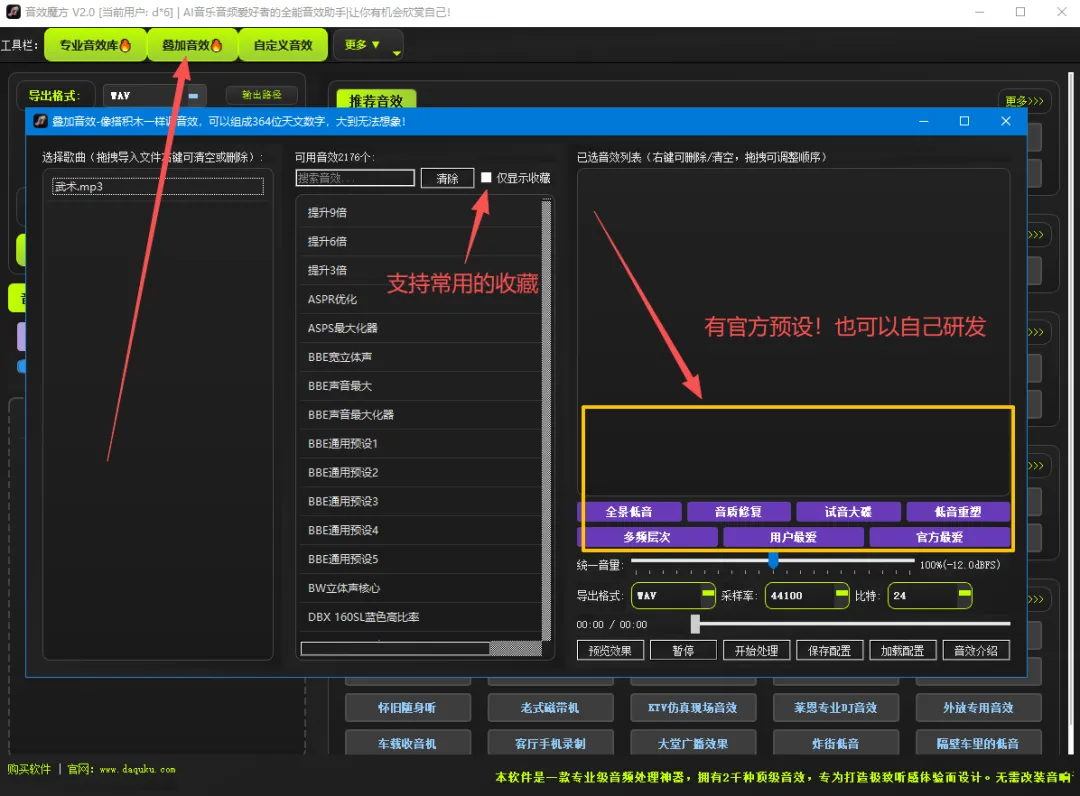Click the 输出路径 button in main window

[x=262, y=95]
